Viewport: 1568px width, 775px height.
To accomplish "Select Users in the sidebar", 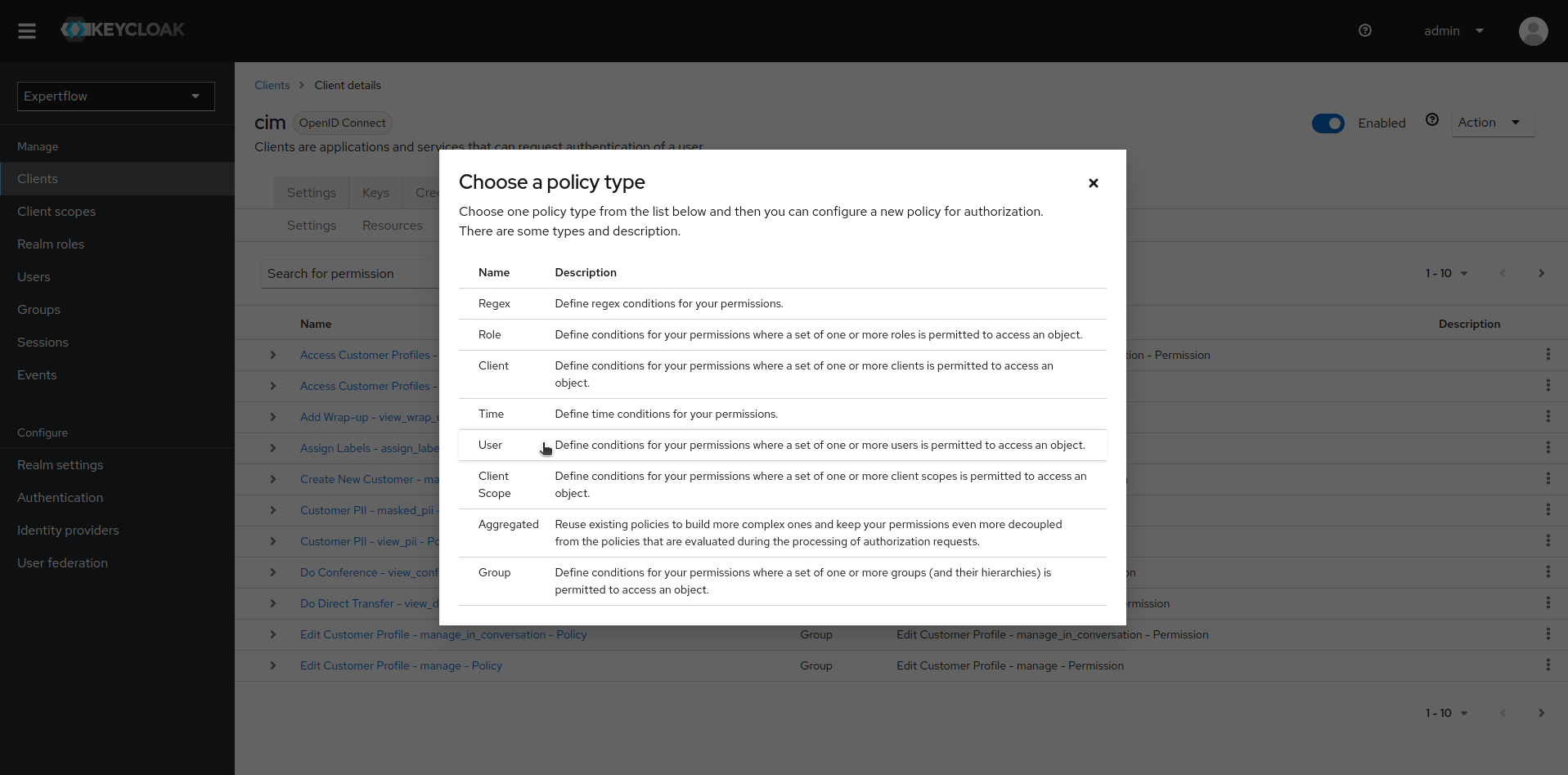I will click(34, 276).
